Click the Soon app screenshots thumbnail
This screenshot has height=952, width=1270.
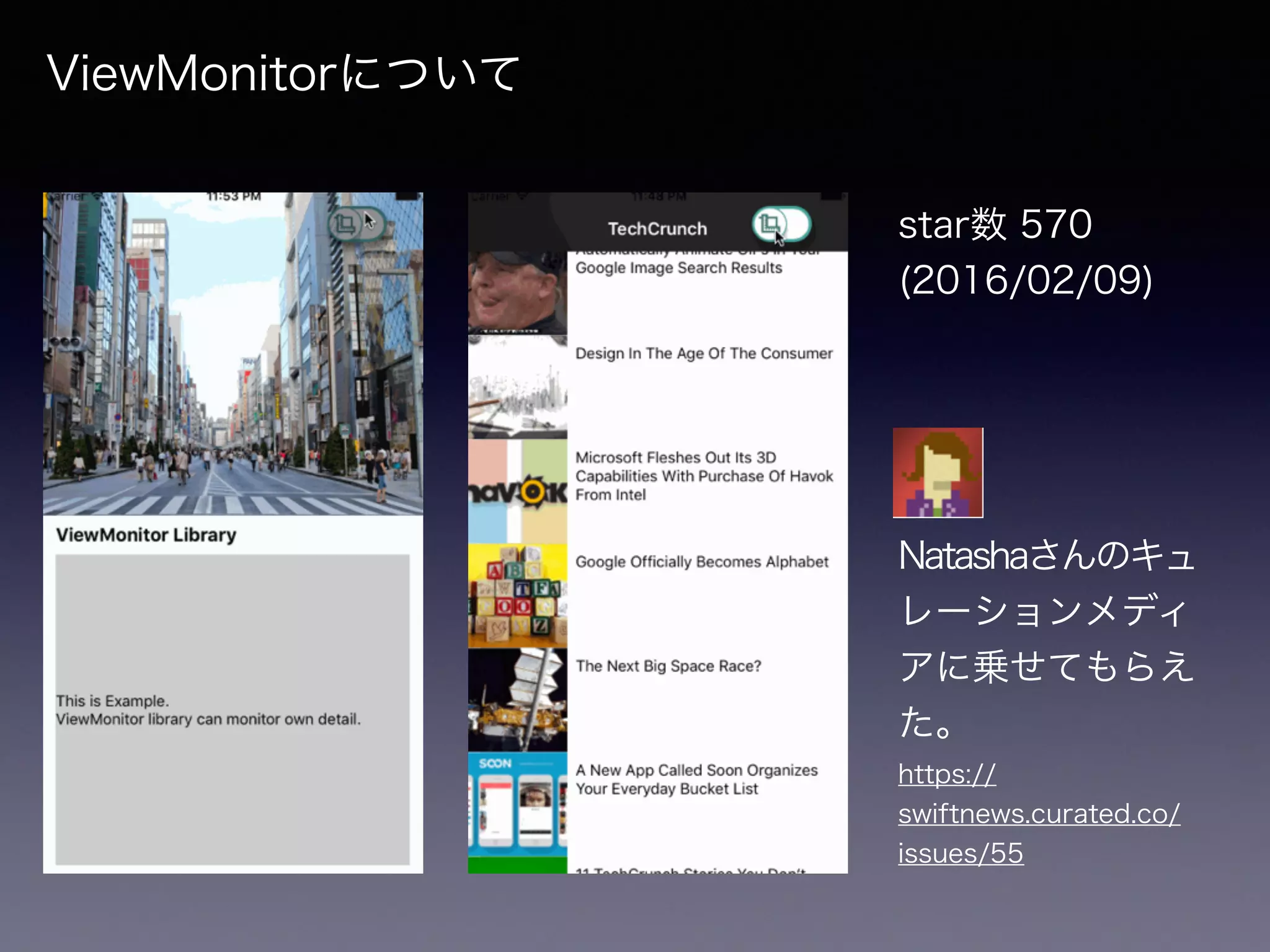coord(517,804)
